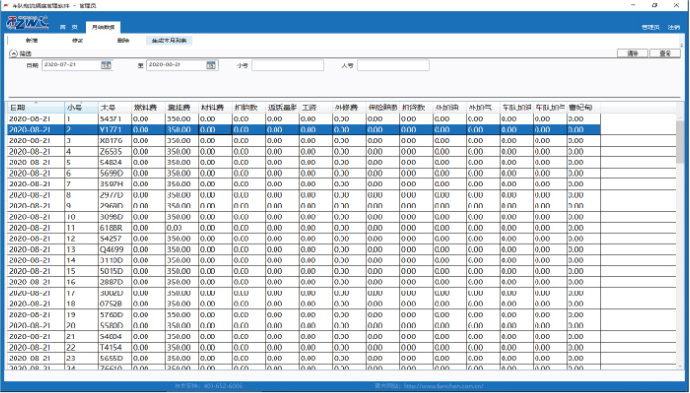690x393 pixels.
Task: Collapse the 筛选 filter panel
Action: [13, 53]
